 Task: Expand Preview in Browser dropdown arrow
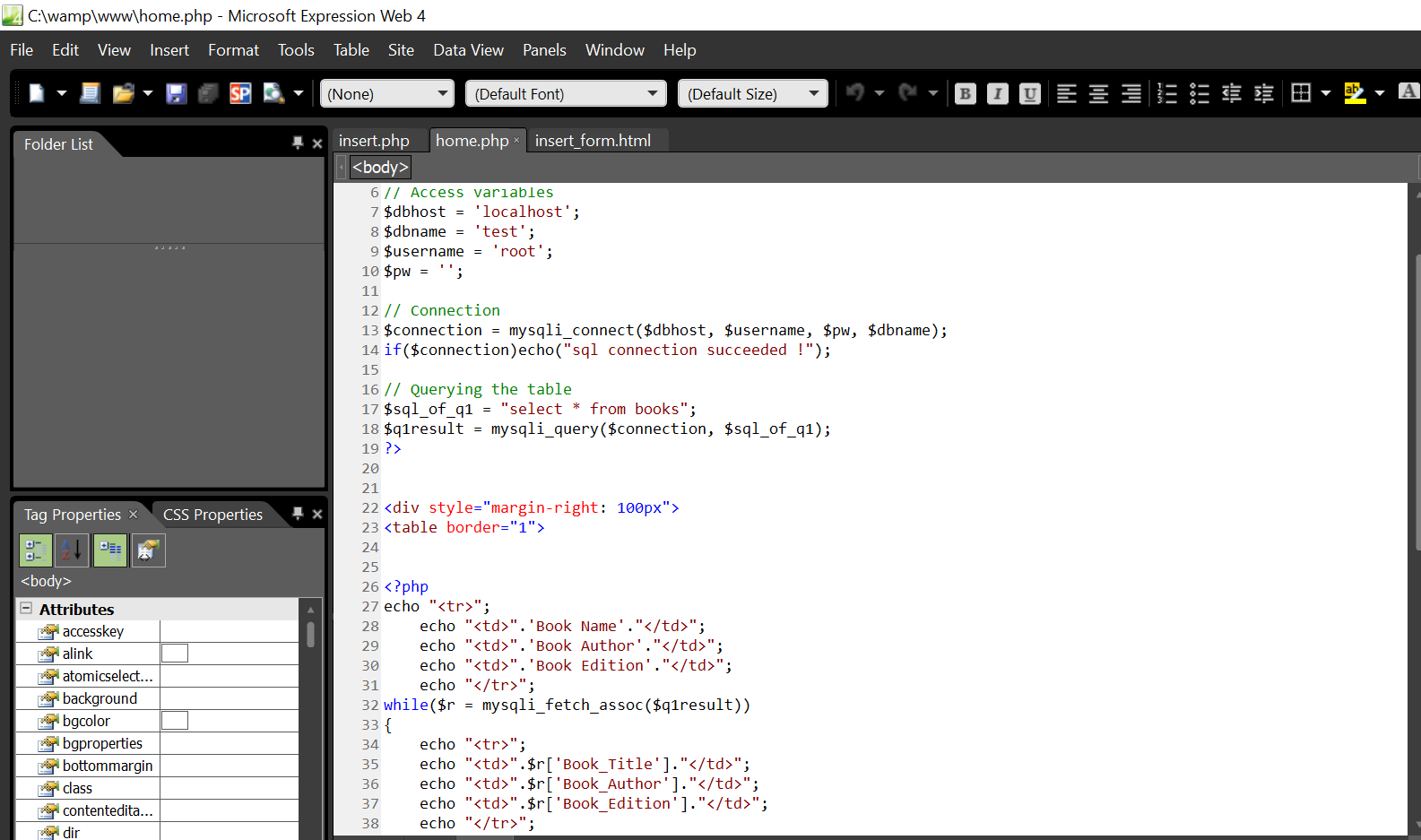[x=299, y=93]
